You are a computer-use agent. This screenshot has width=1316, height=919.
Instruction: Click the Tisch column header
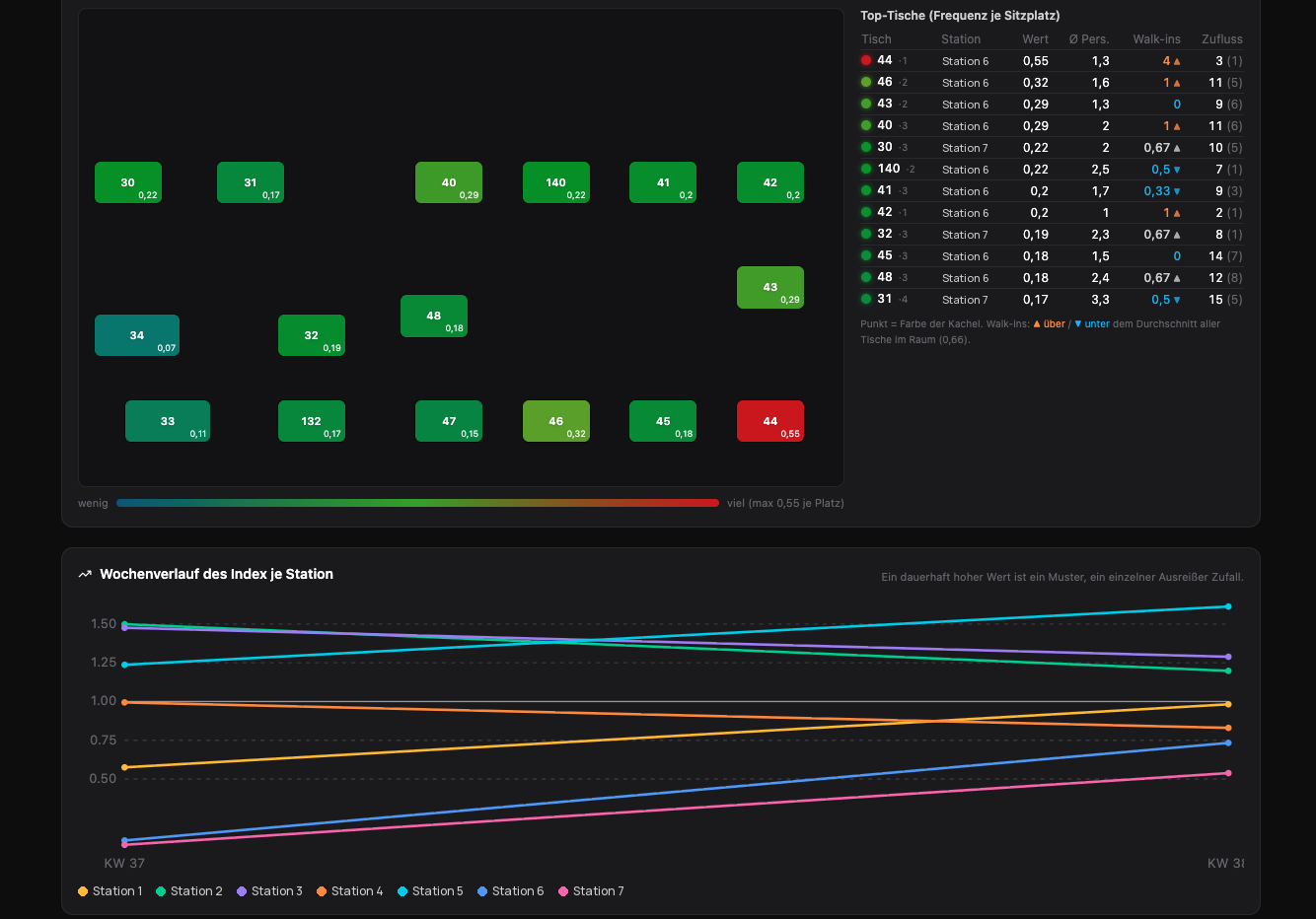click(x=876, y=39)
